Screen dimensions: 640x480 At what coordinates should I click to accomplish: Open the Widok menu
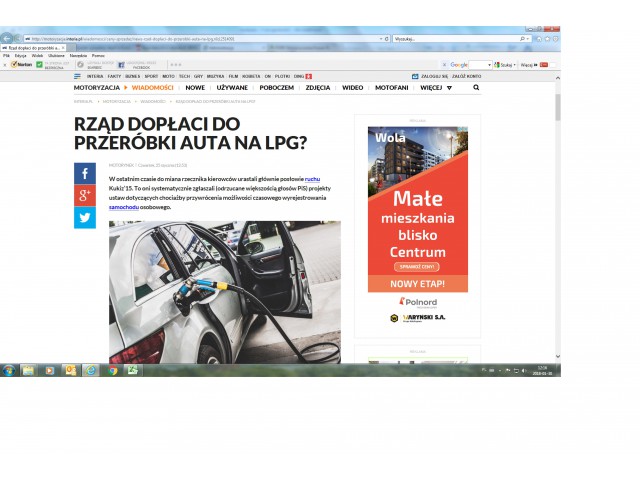click(37, 55)
